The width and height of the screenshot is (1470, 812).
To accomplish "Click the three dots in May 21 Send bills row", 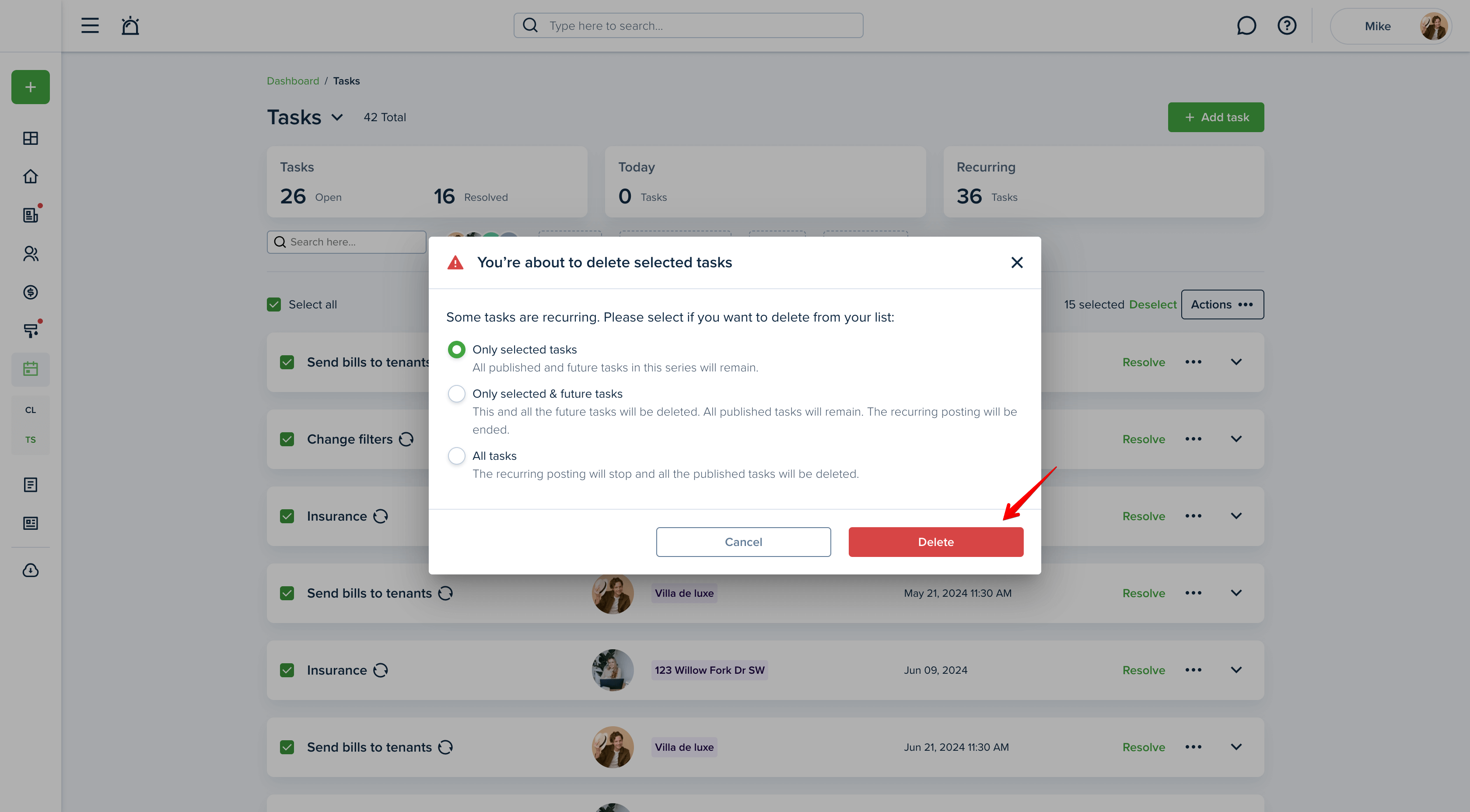I will [1193, 593].
